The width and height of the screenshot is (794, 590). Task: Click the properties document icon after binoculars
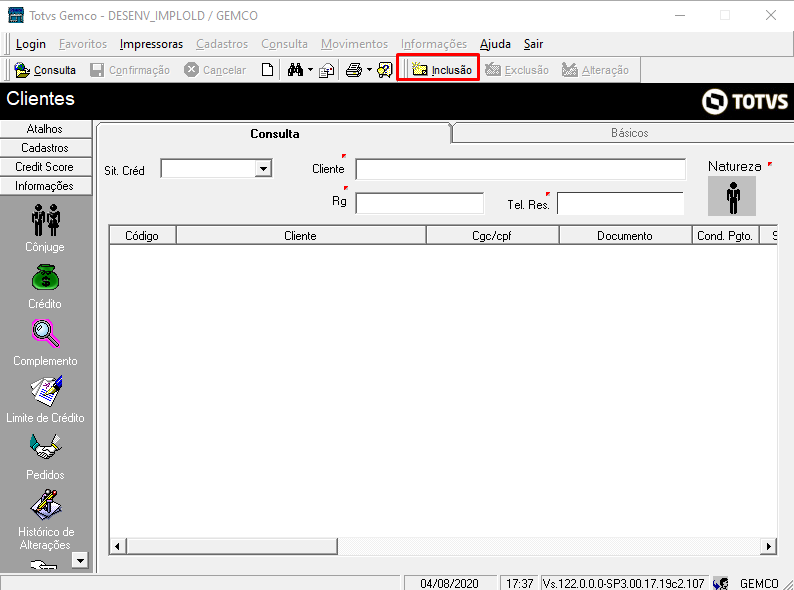[x=327, y=71]
